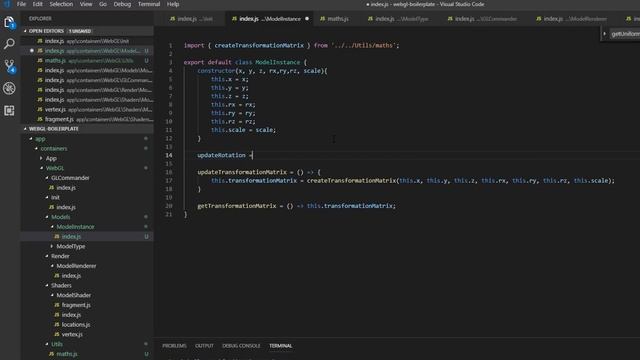640x360 pixels.
Task: Show the Problems panel tab
Action: 174,346
